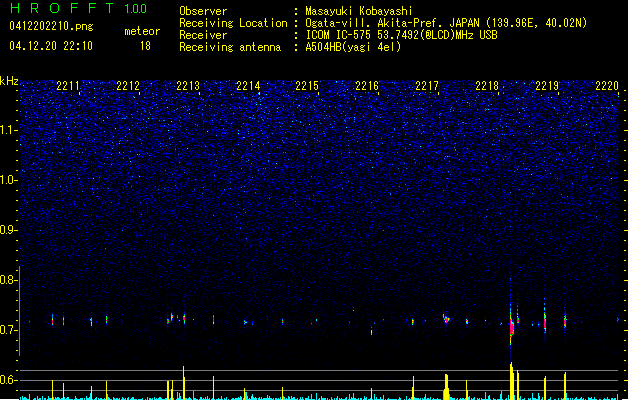Click time marker 2211
629x400 pixels.
point(68,86)
